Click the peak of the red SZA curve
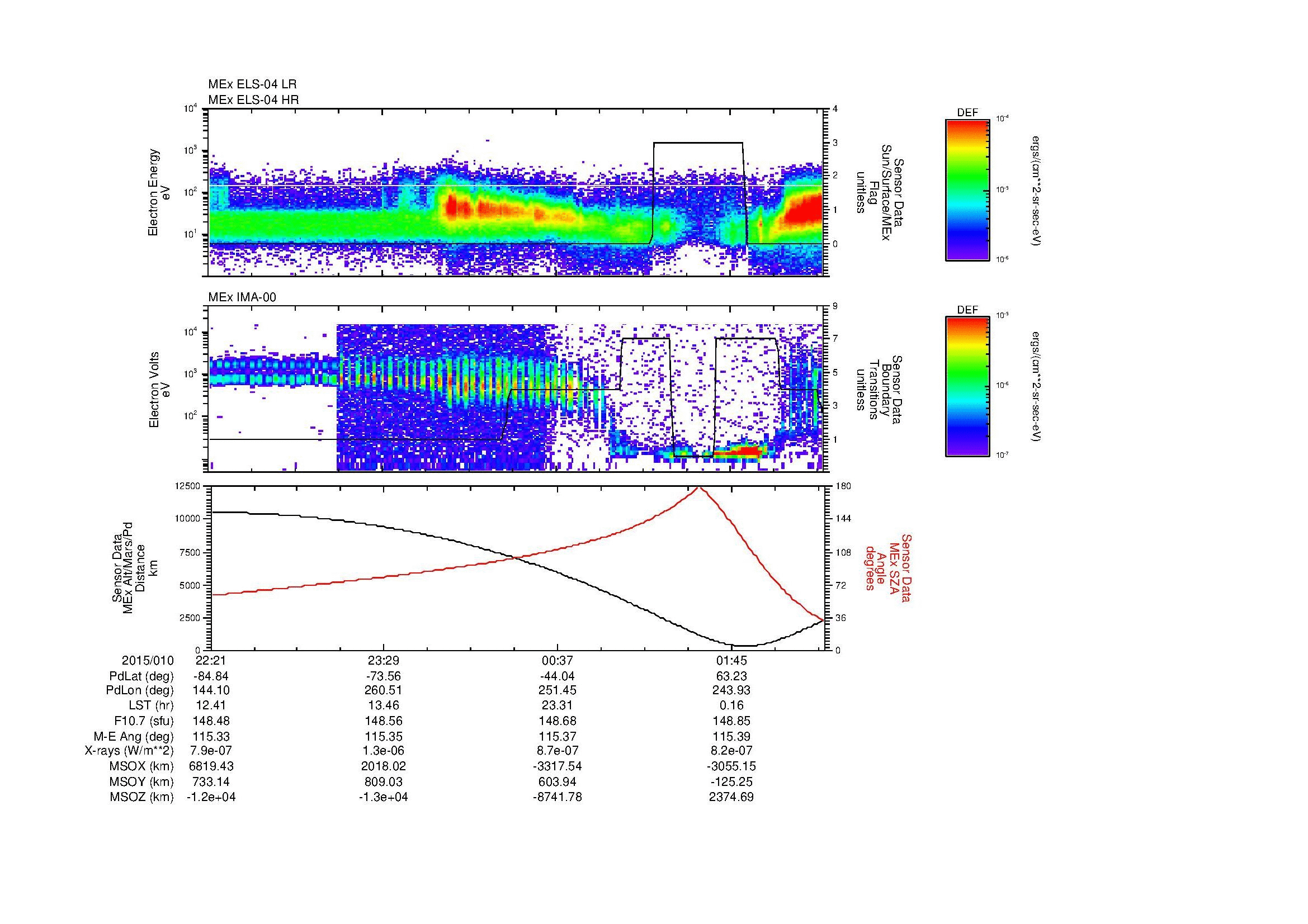This screenshot has height=924, width=1308. 700,487
